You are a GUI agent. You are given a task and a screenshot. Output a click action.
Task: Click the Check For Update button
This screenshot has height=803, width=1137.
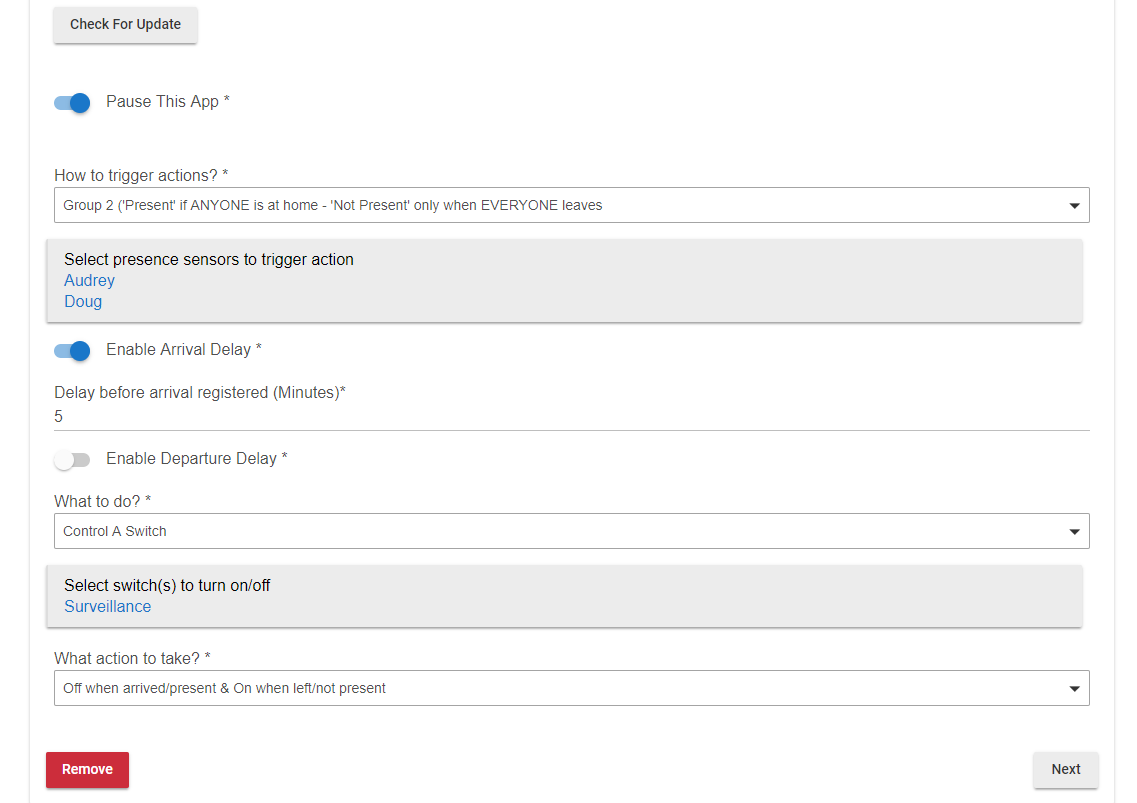tap(125, 25)
